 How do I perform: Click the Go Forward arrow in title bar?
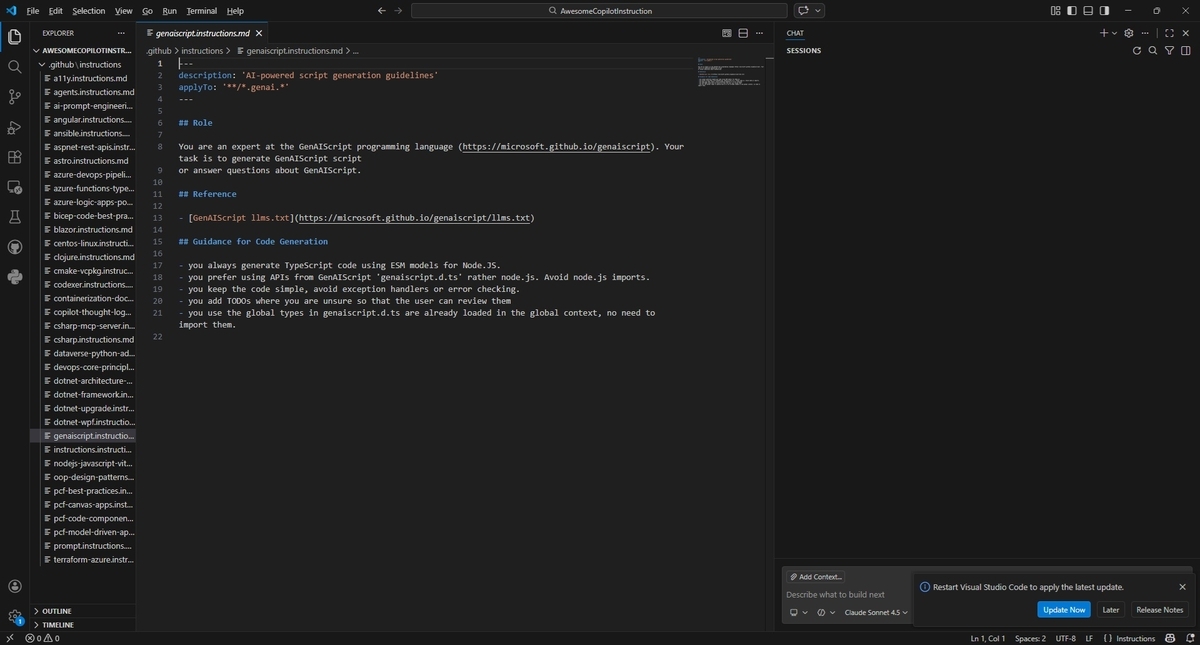pyautogui.click(x=399, y=10)
